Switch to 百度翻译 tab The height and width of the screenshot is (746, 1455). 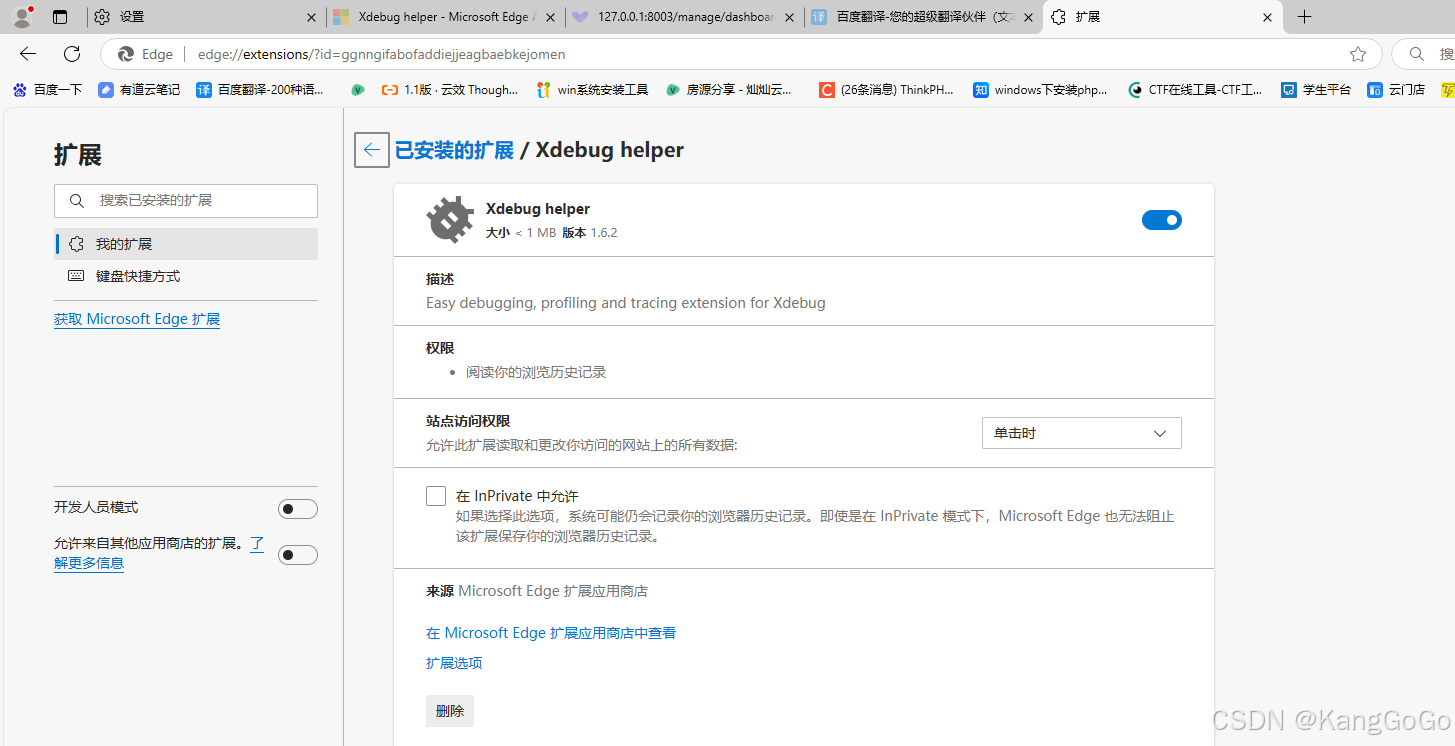[923, 17]
